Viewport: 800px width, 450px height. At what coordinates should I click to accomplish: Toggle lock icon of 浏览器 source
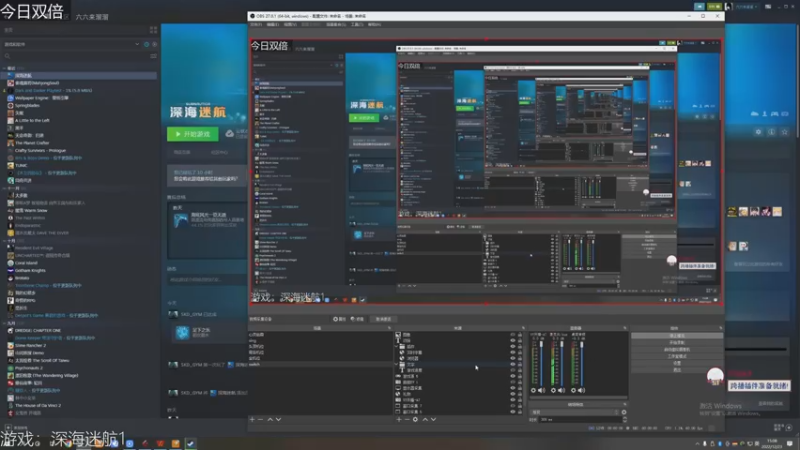(520, 358)
